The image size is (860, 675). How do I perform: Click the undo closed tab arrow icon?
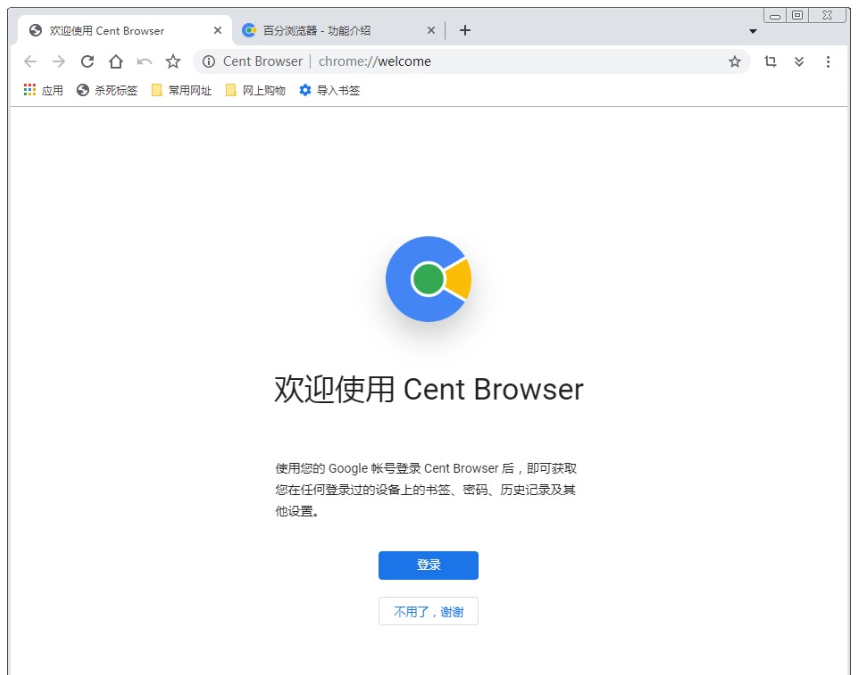pyautogui.click(x=144, y=61)
